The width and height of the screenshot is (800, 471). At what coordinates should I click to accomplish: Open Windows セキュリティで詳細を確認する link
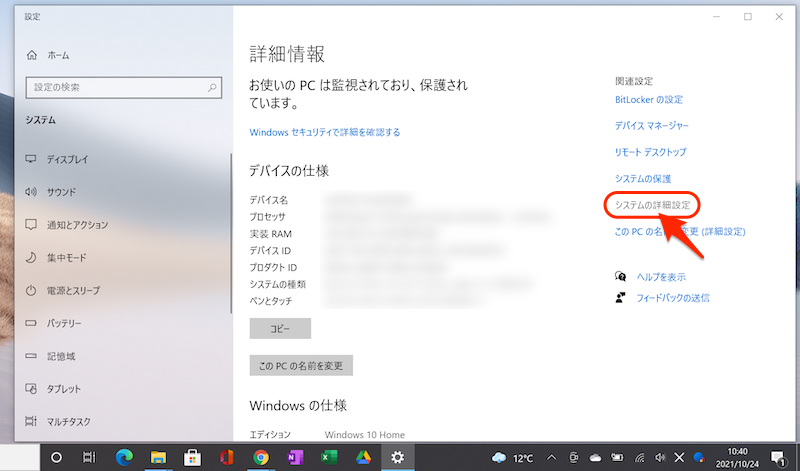point(325,132)
